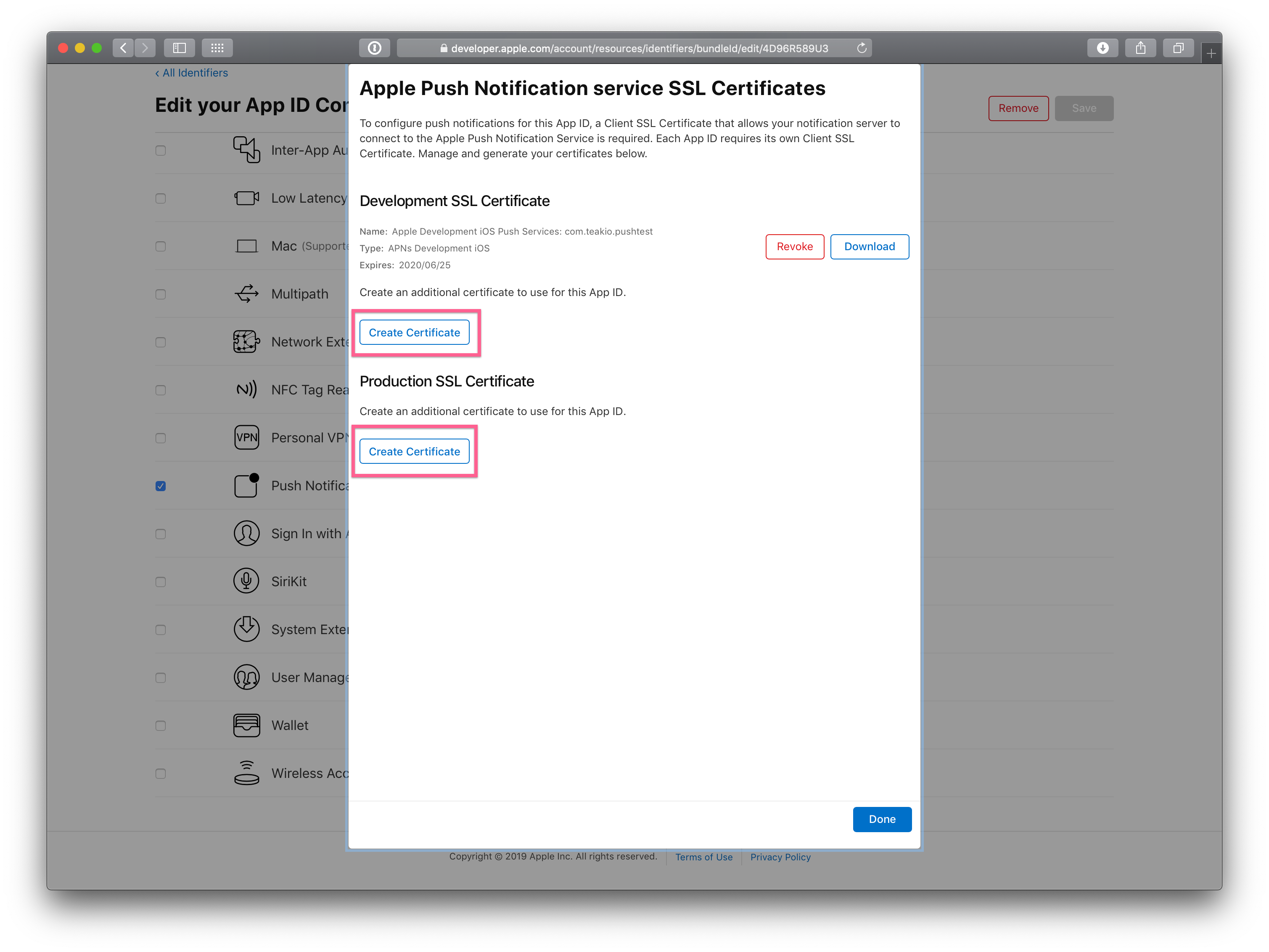This screenshot has height=952, width=1269.
Task: Click the Mac capability laptop icon
Action: coord(247,246)
